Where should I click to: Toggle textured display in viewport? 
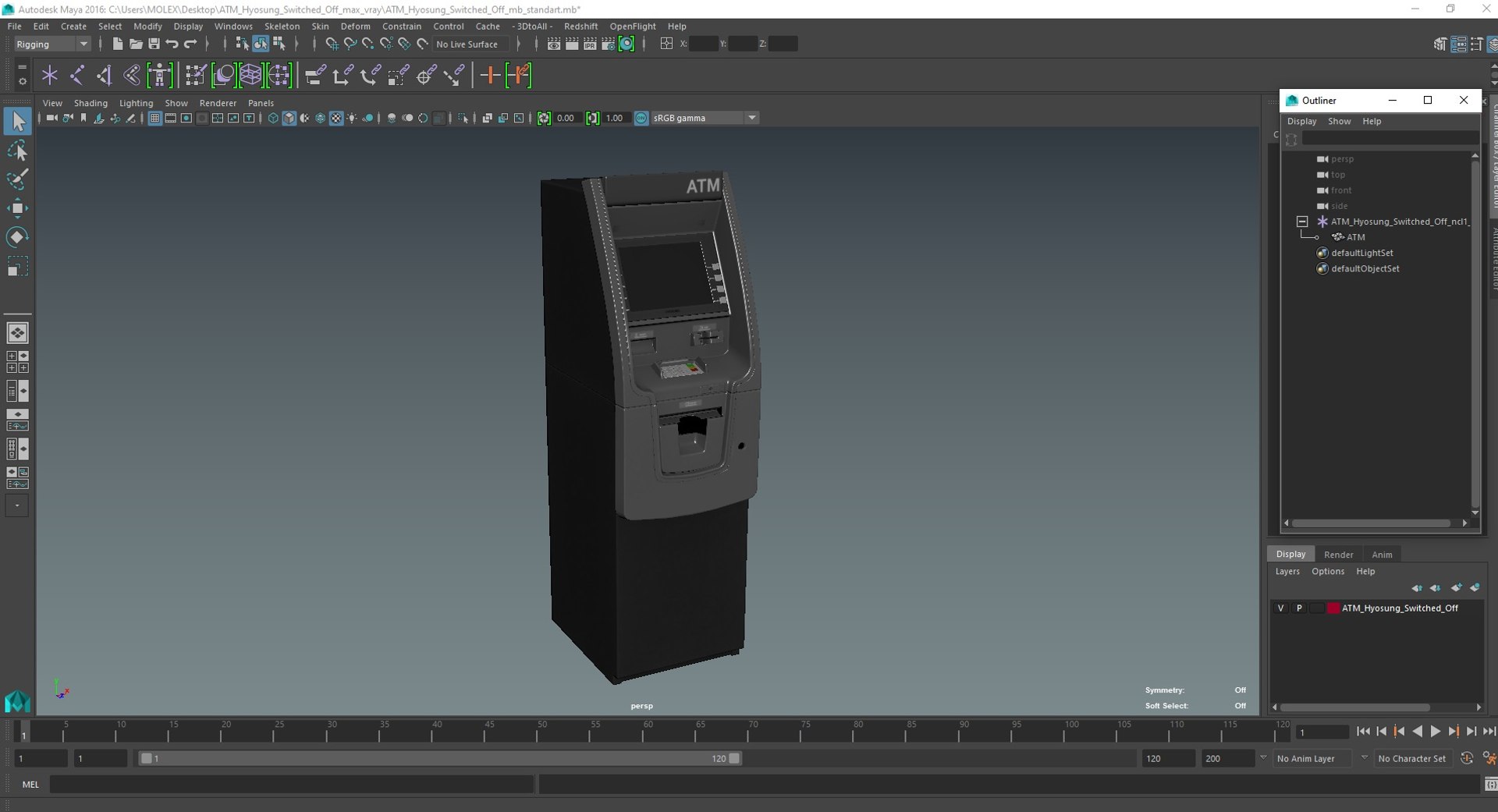(336, 119)
